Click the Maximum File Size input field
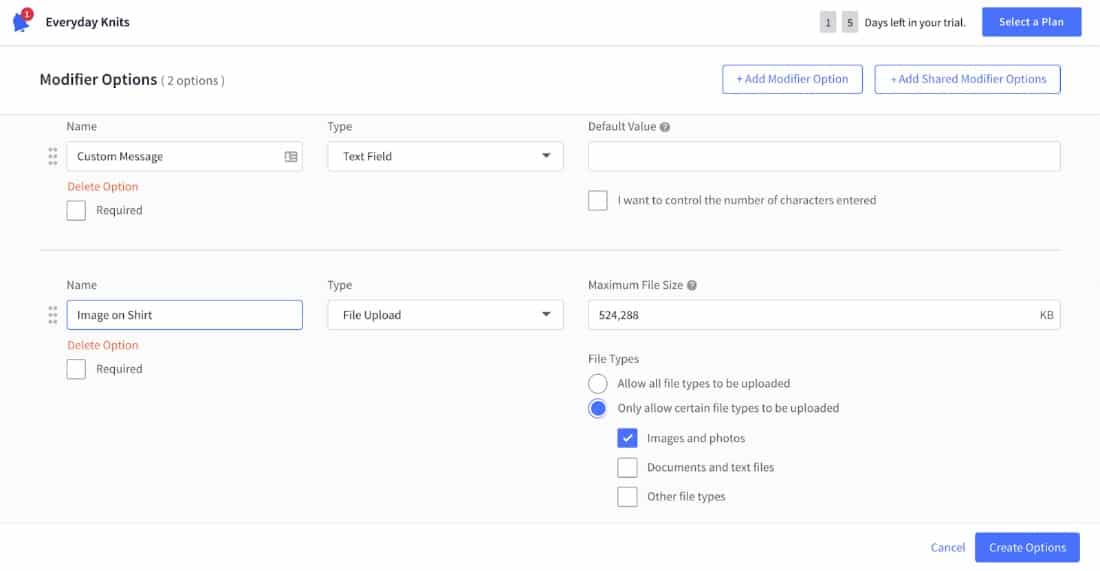The width and height of the screenshot is (1100, 571). (x=810, y=315)
